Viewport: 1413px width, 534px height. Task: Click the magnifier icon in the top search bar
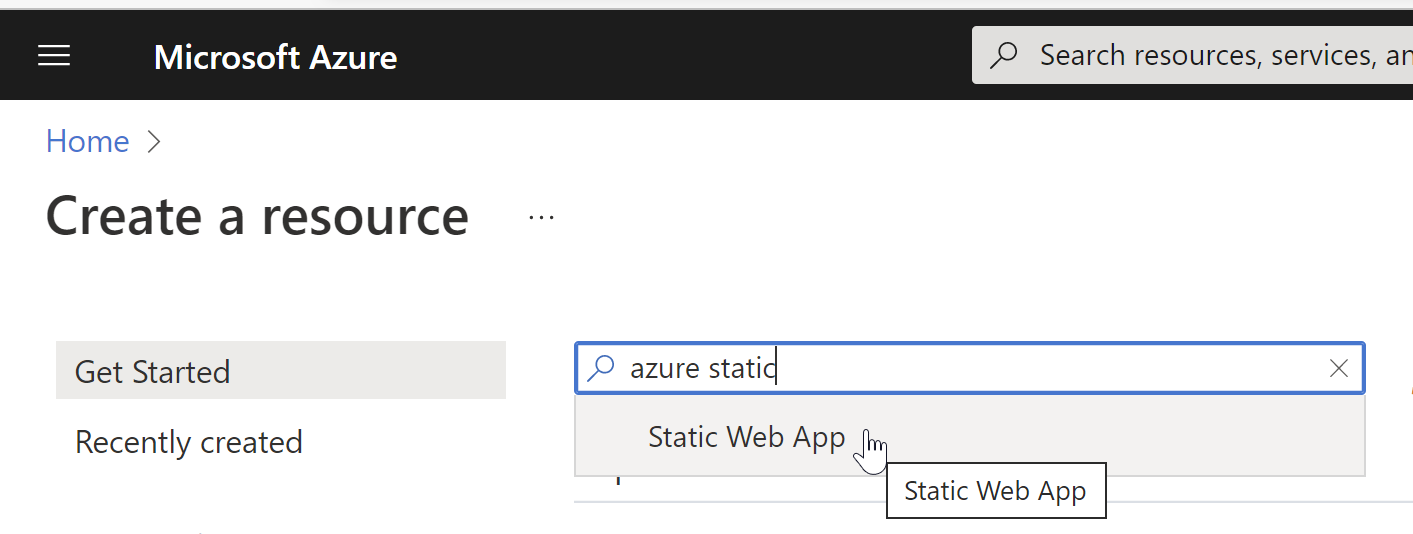tap(1003, 55)
